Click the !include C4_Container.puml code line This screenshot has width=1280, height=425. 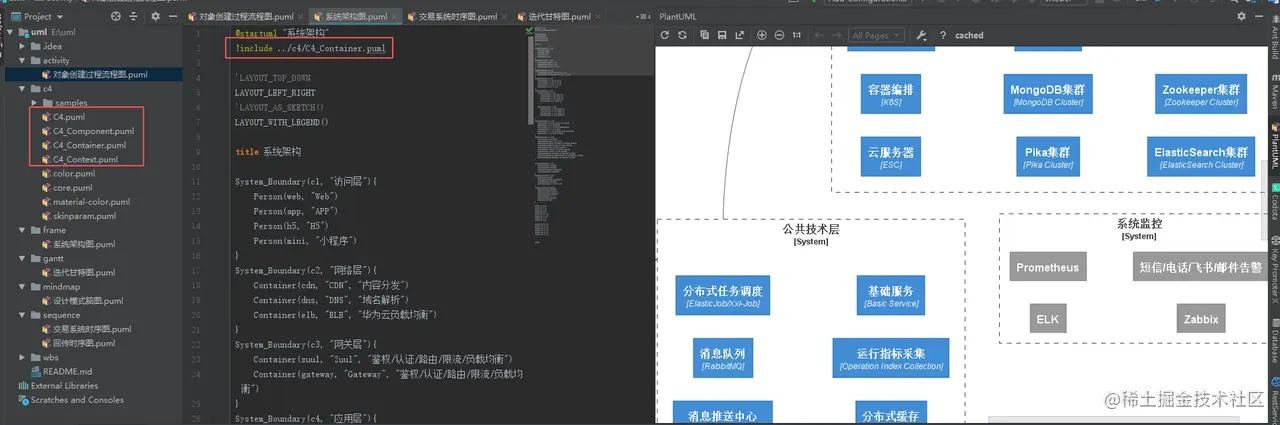point(310,48)
